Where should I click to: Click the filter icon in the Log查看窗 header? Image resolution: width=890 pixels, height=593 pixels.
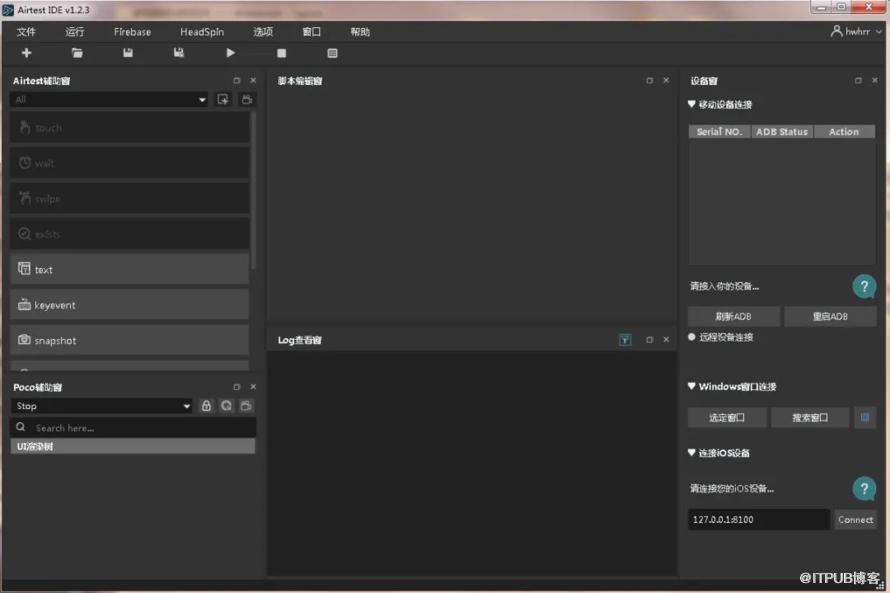(x=625, y=340)
